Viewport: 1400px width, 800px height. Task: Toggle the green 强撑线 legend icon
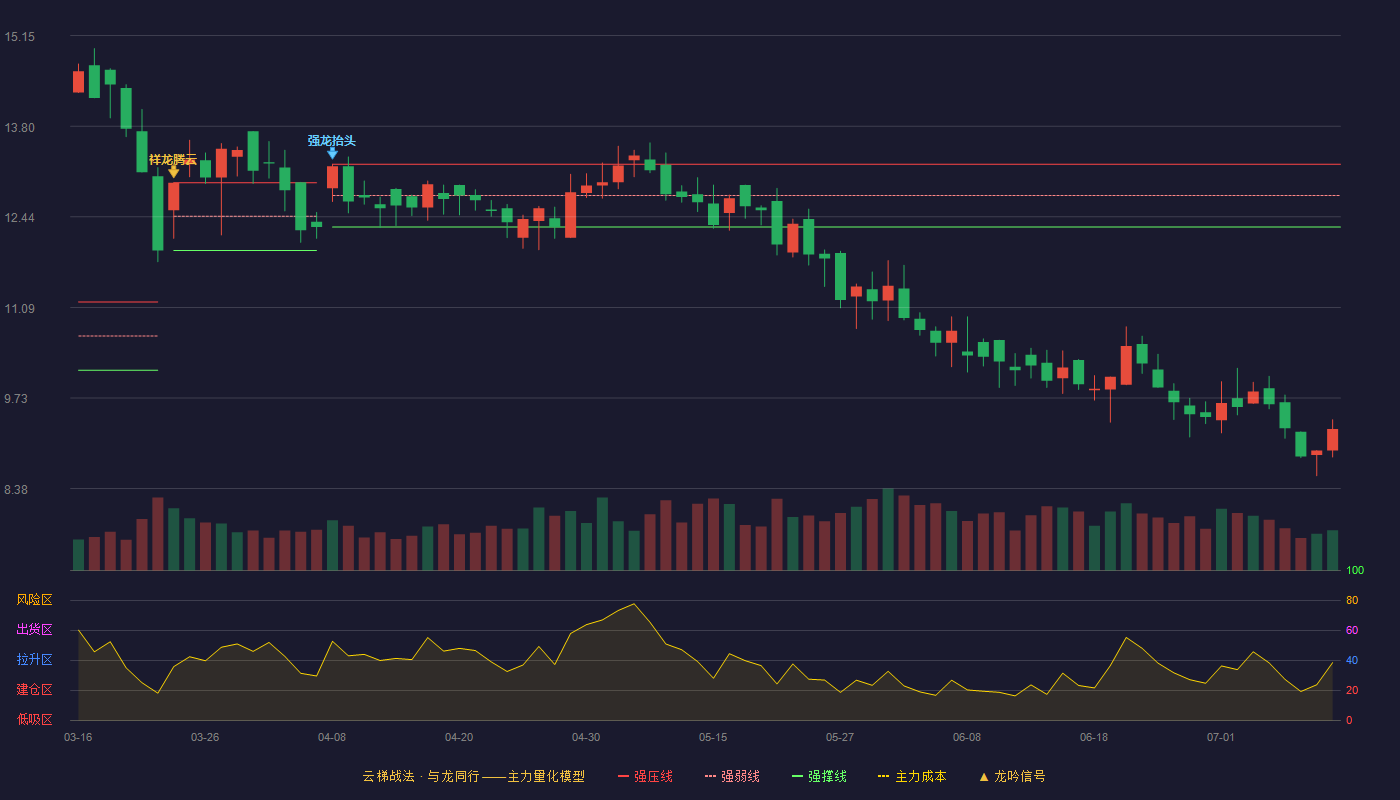pyautogui.click(x=797, y=776)
